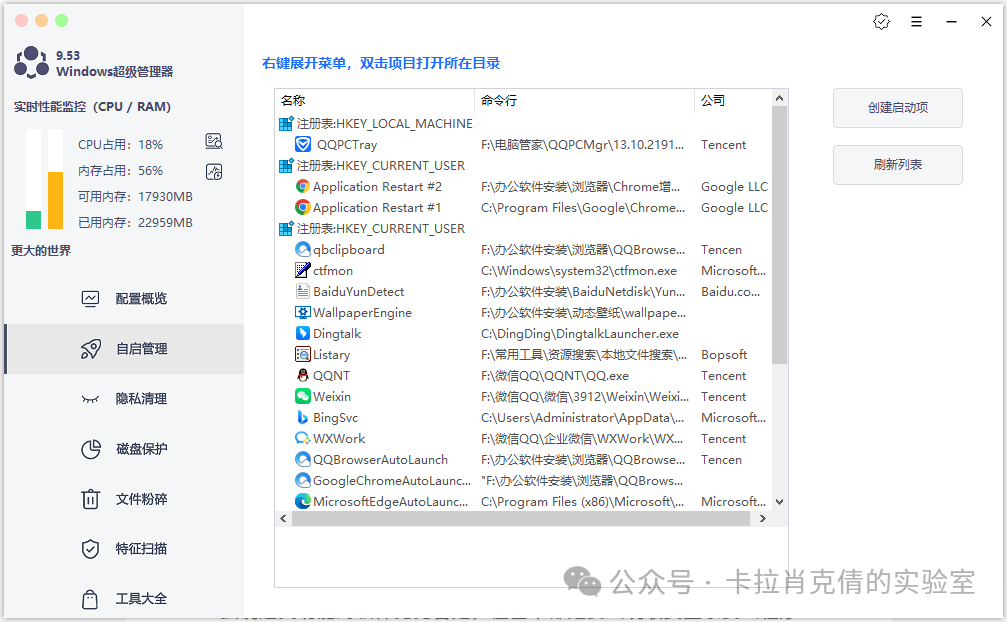Screen dimensions: 1007x622
Task: Click the WallpaperEngine item icon
Action: [x=303, y=313]
